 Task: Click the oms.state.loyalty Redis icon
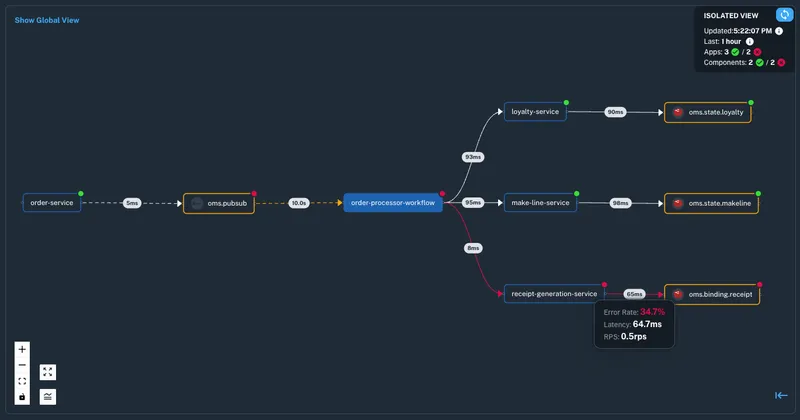pos(678,113)
